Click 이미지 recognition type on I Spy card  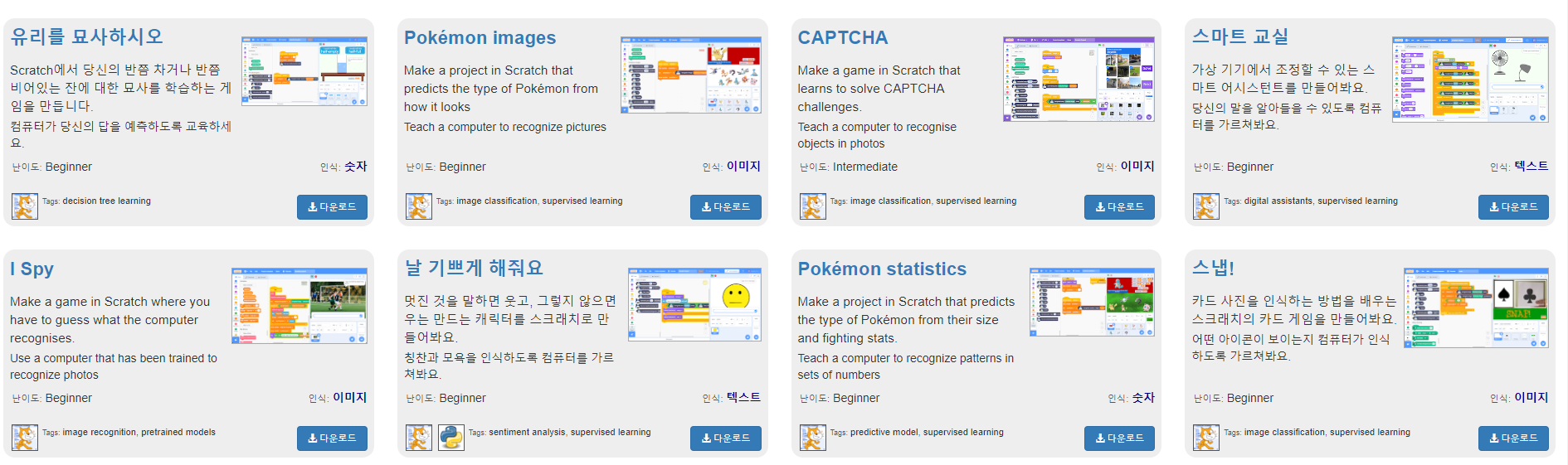(x=350, y=398)
